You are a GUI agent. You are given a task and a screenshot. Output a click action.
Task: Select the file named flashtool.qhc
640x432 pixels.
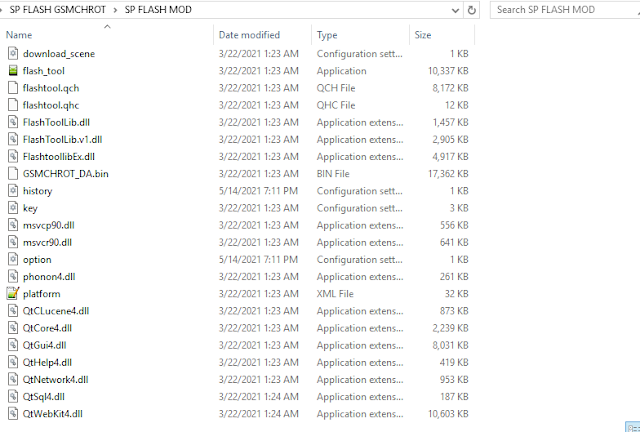coord(51,105)
